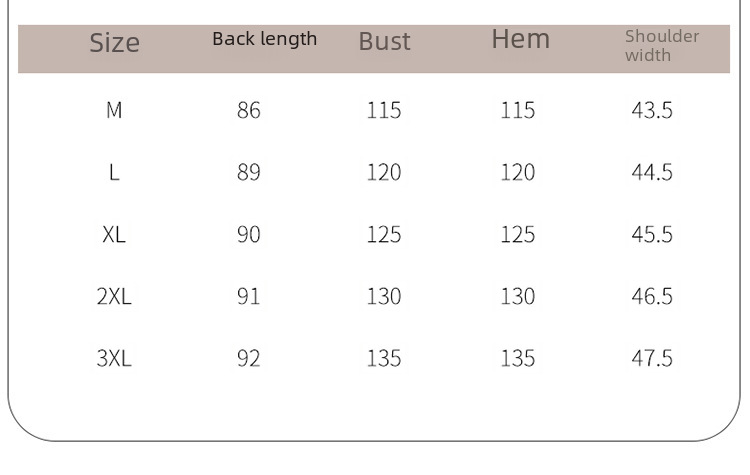This screenshot has width=750, height=475.
Task: Select the Back length header
Action: coord(265,39)
